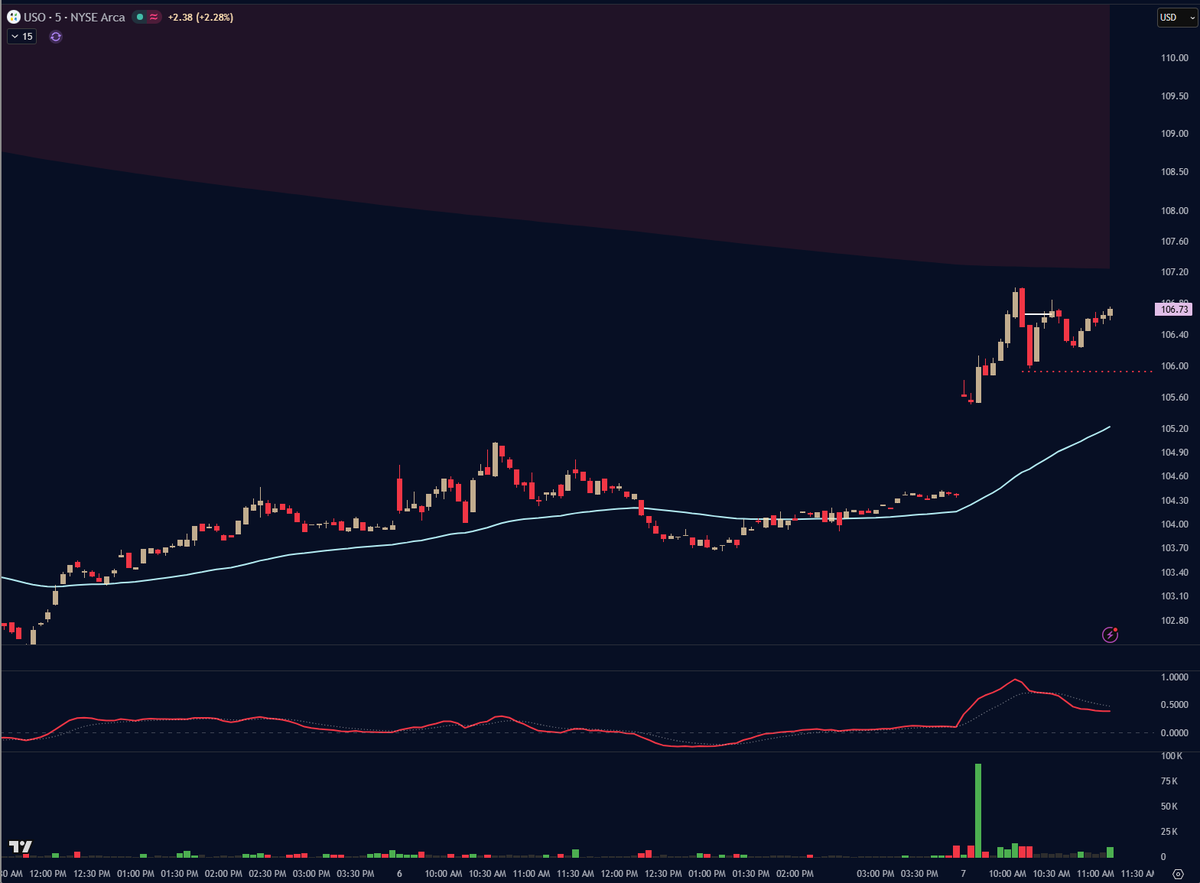Image resolution: width=1200 pixels, height=883 pixels.
Task: Click the 102.80 price axis label
Action: click(x=1174, y=620)
